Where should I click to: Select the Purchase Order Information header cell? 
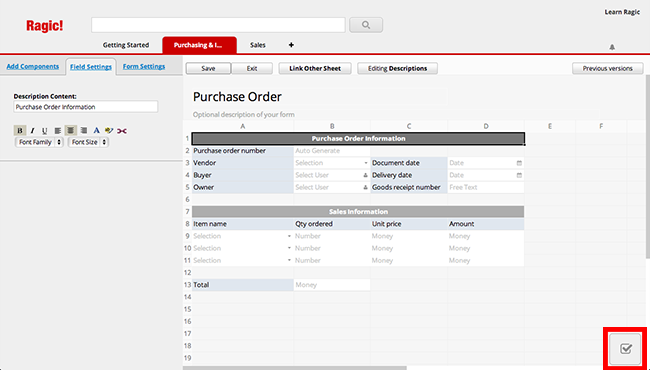tap(358, 139)
